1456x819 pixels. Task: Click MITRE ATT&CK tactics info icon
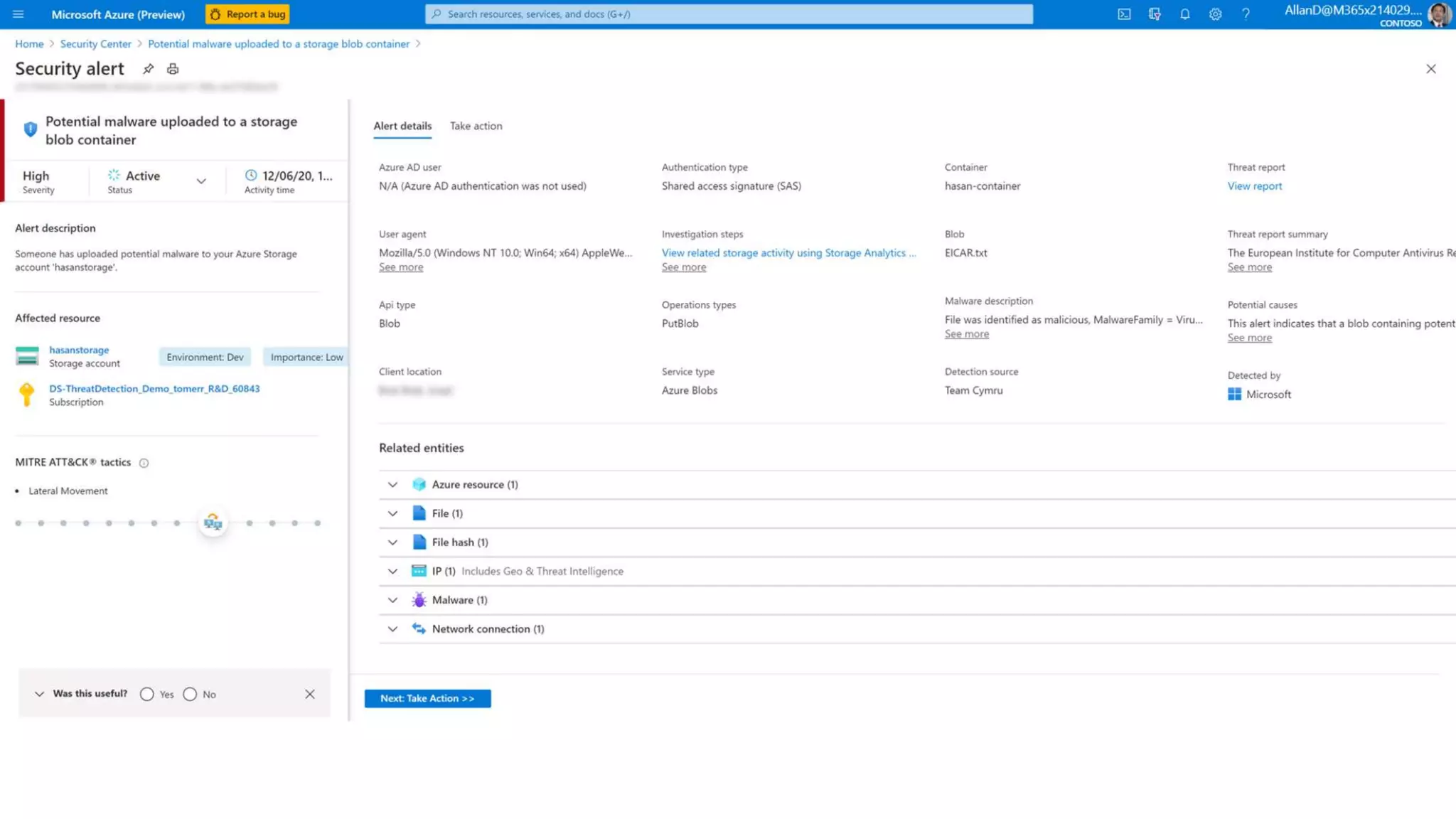[144, 463]
